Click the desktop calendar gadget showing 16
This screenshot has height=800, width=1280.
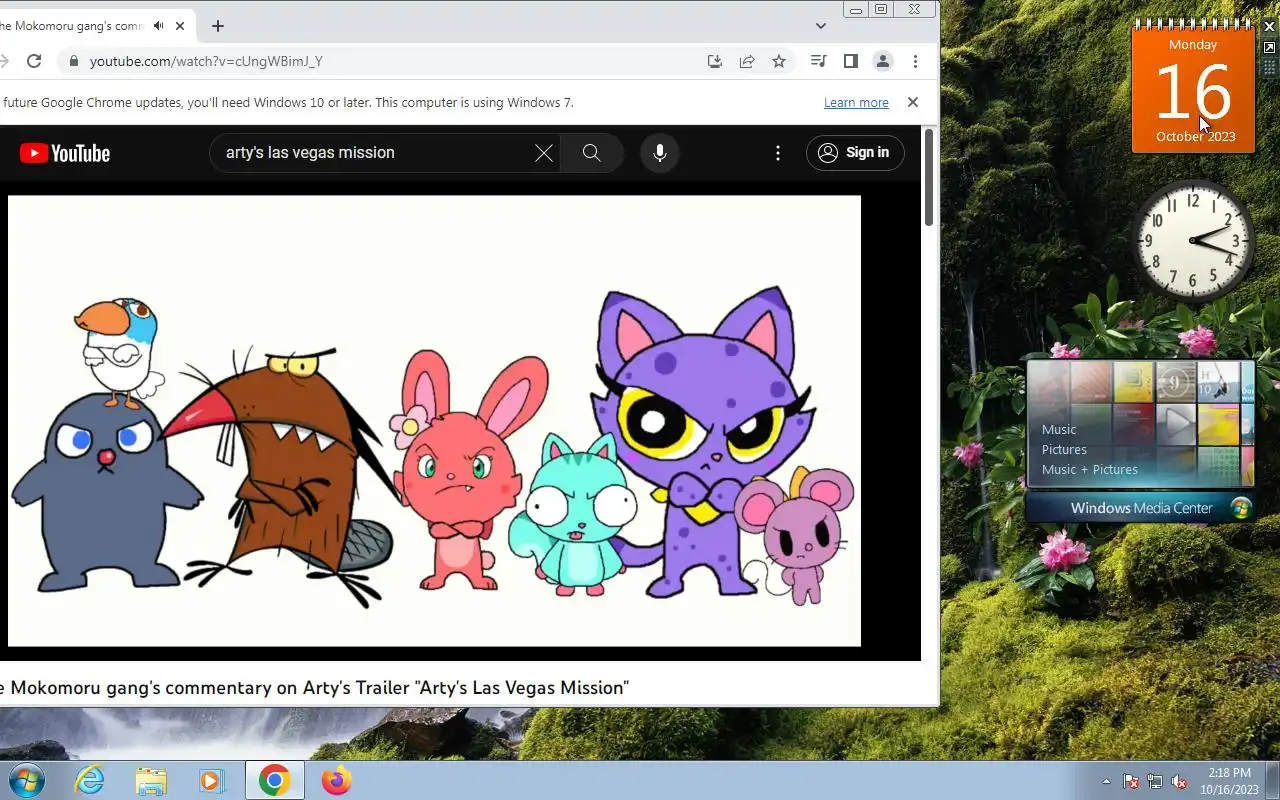(x=1193, y=89)
